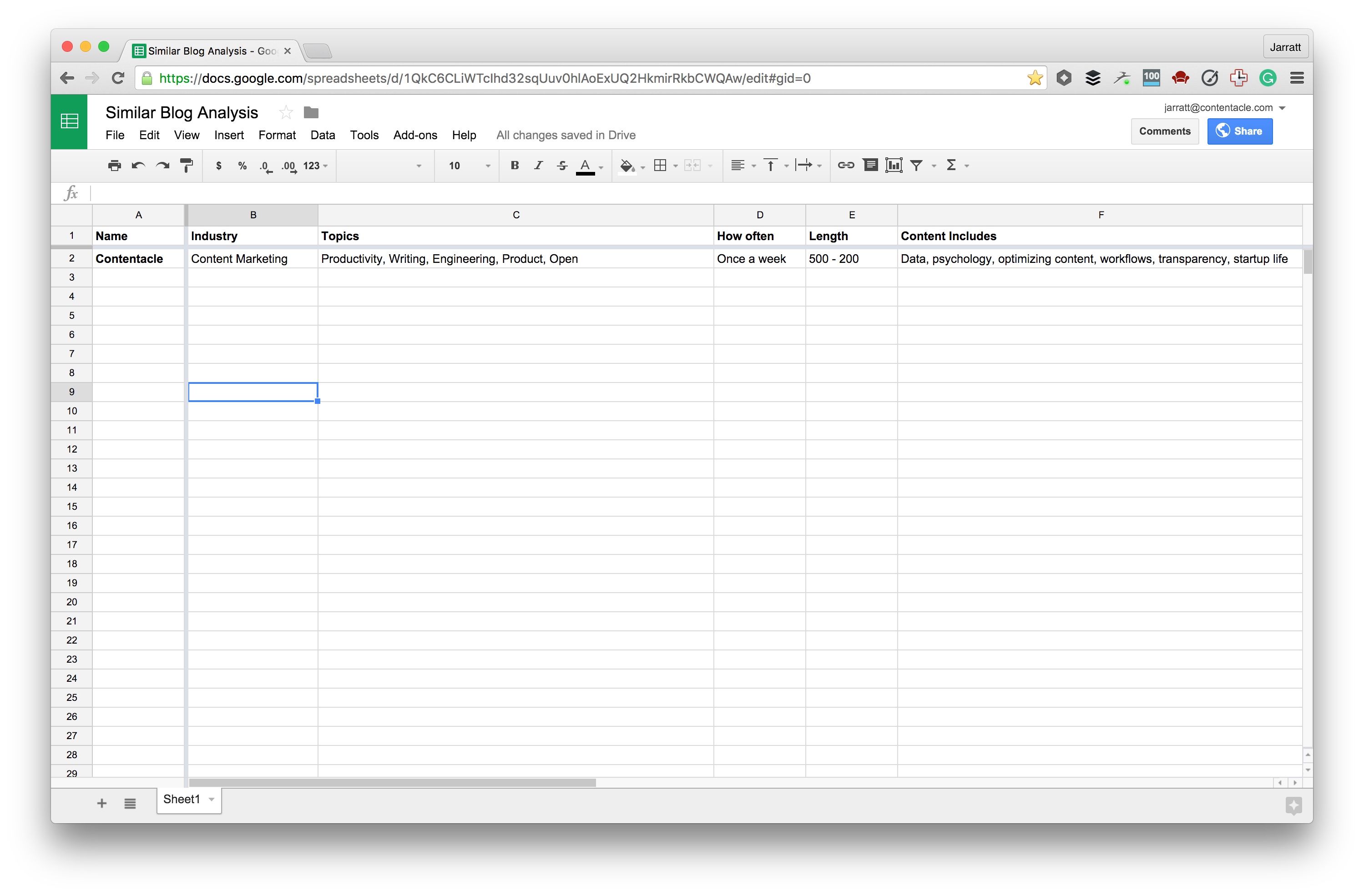Open the text wrapping tool

click(x=803, y=166)
